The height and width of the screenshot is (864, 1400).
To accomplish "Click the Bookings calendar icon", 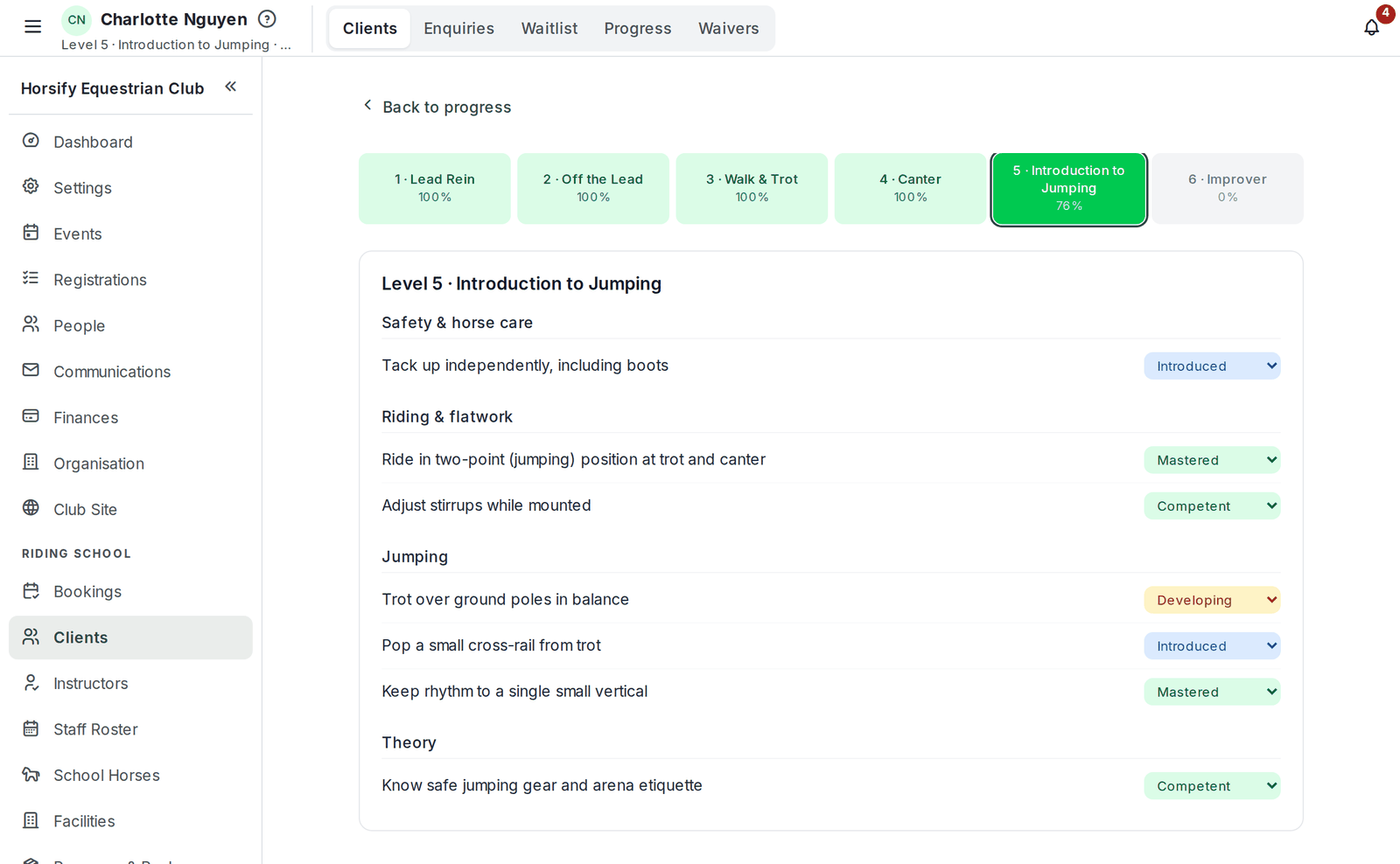I will (x=31, y=590).
